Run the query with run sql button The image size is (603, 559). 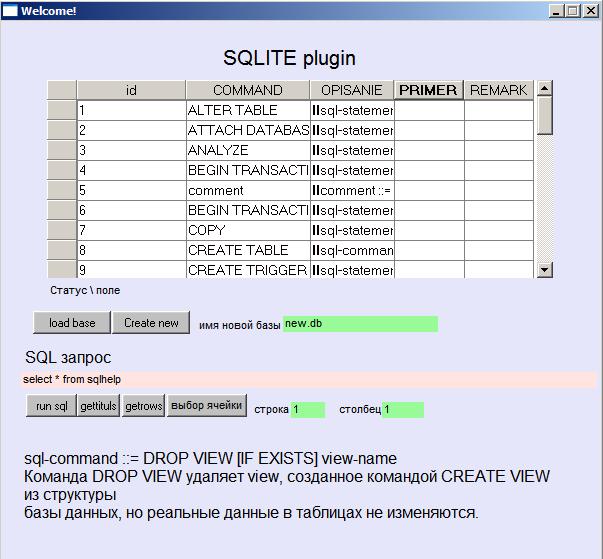point(52,406)
